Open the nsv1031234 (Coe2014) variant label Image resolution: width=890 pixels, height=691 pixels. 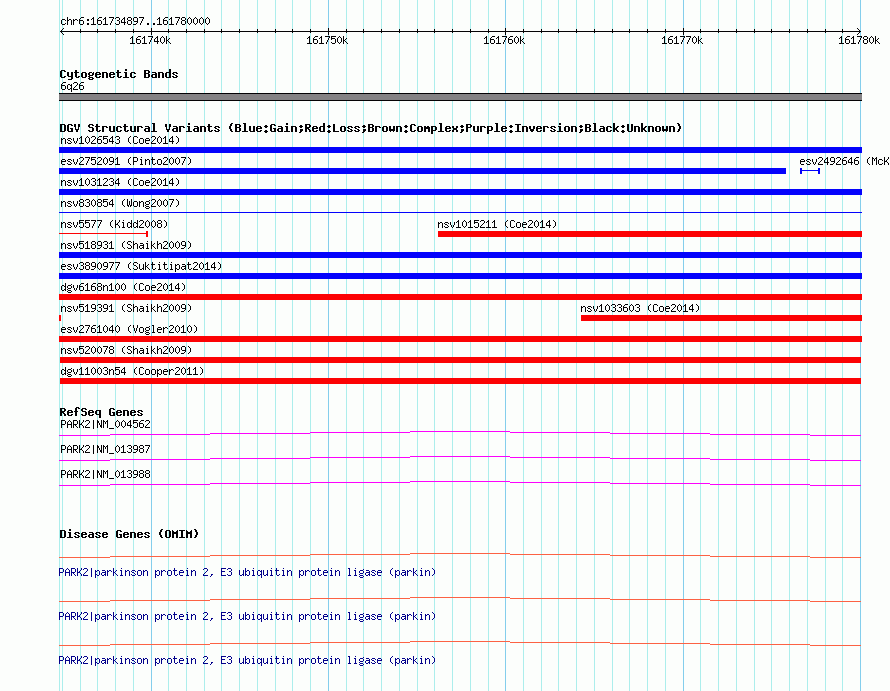click(x=120, y=182)
